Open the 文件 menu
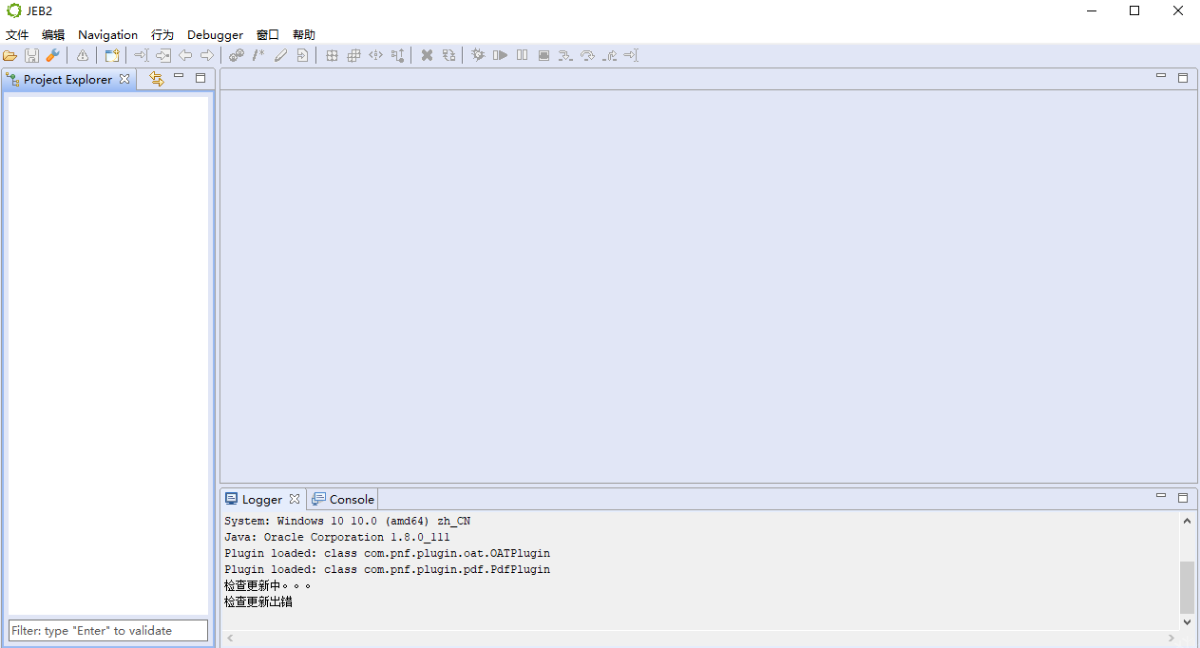The image size is (1200, 648). click(17, 35)
